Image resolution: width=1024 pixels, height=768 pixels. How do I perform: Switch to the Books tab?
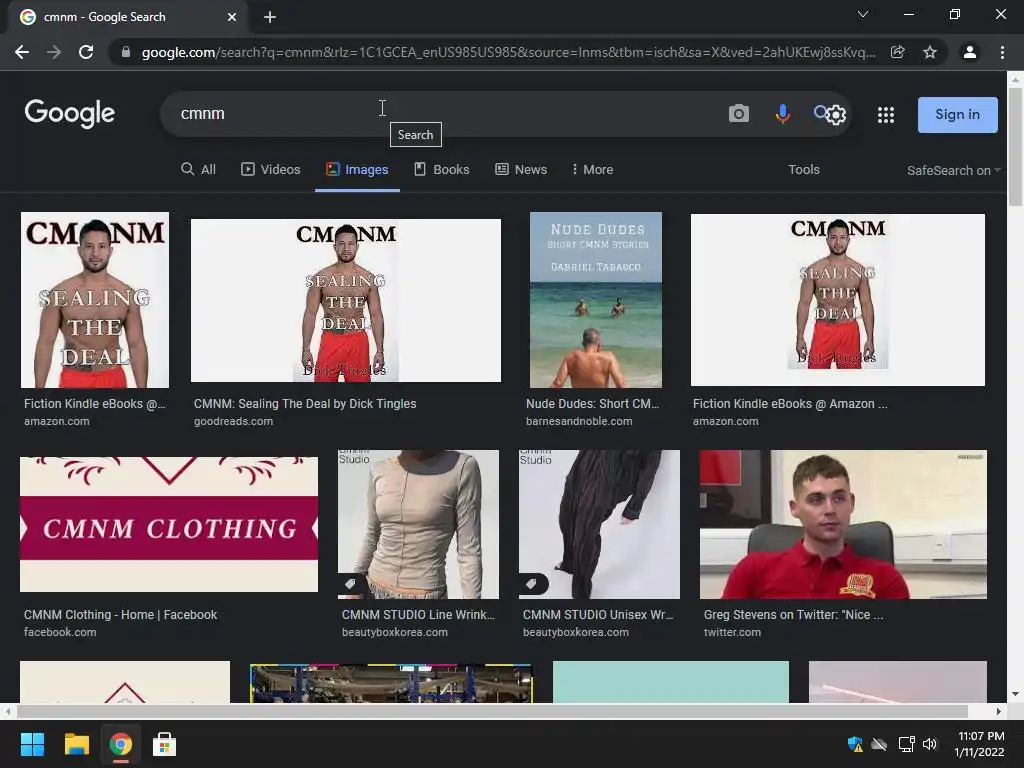[x=441, y=169]
